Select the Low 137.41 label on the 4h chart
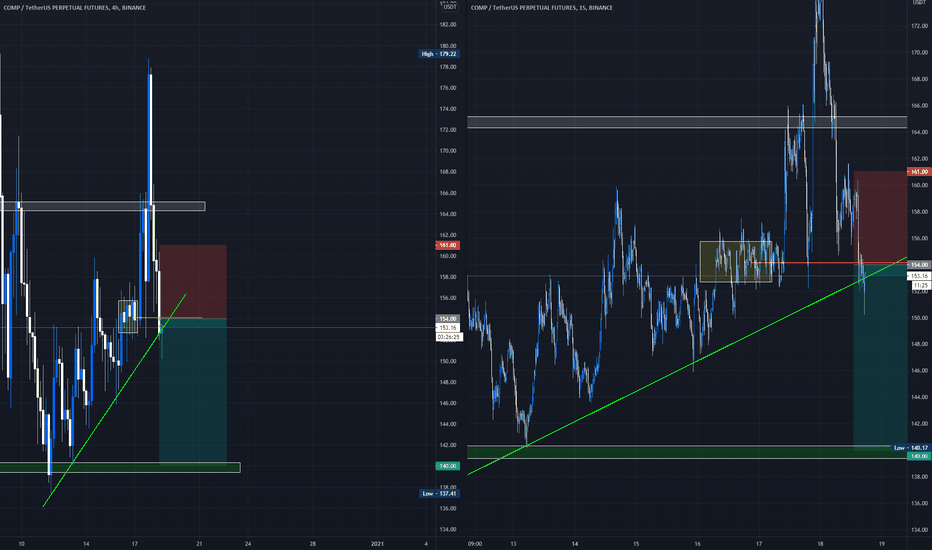The height and width of the screenshot is (550, 932). click(x=439, y=494)
